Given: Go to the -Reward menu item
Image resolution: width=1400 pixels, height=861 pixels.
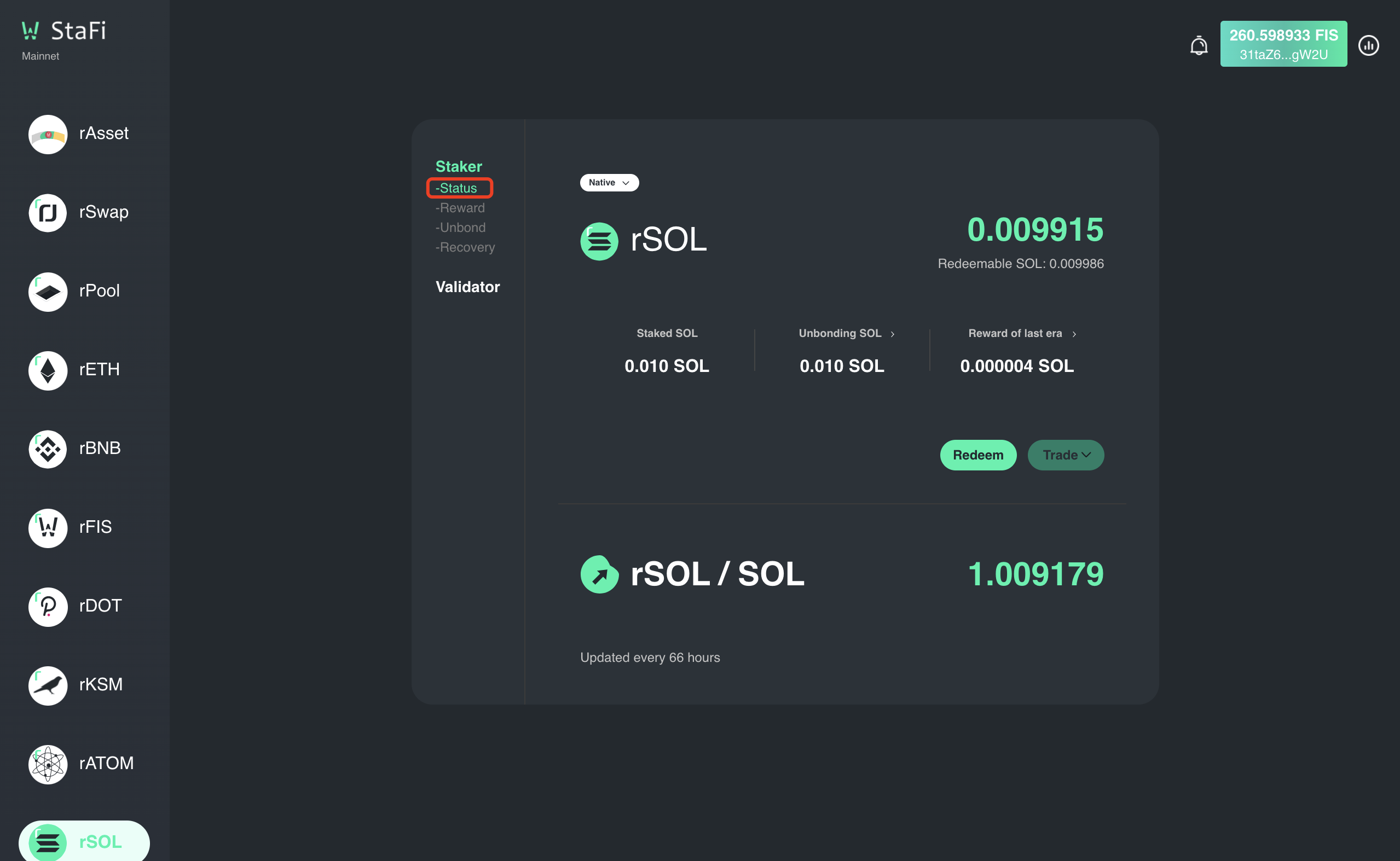Looking at the screenshot, I should pyautogui.click(x=460, y=208).
